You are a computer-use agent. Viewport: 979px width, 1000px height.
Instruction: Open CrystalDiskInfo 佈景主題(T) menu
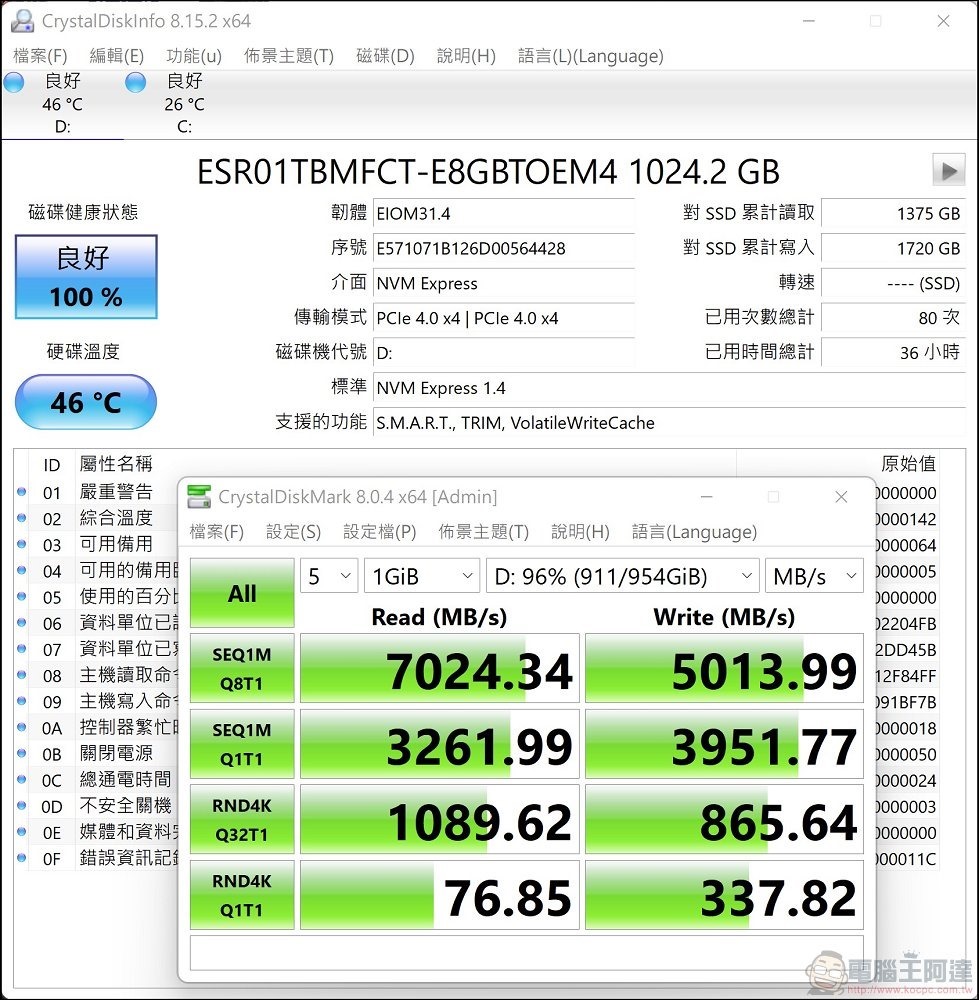tap(289, 56)
